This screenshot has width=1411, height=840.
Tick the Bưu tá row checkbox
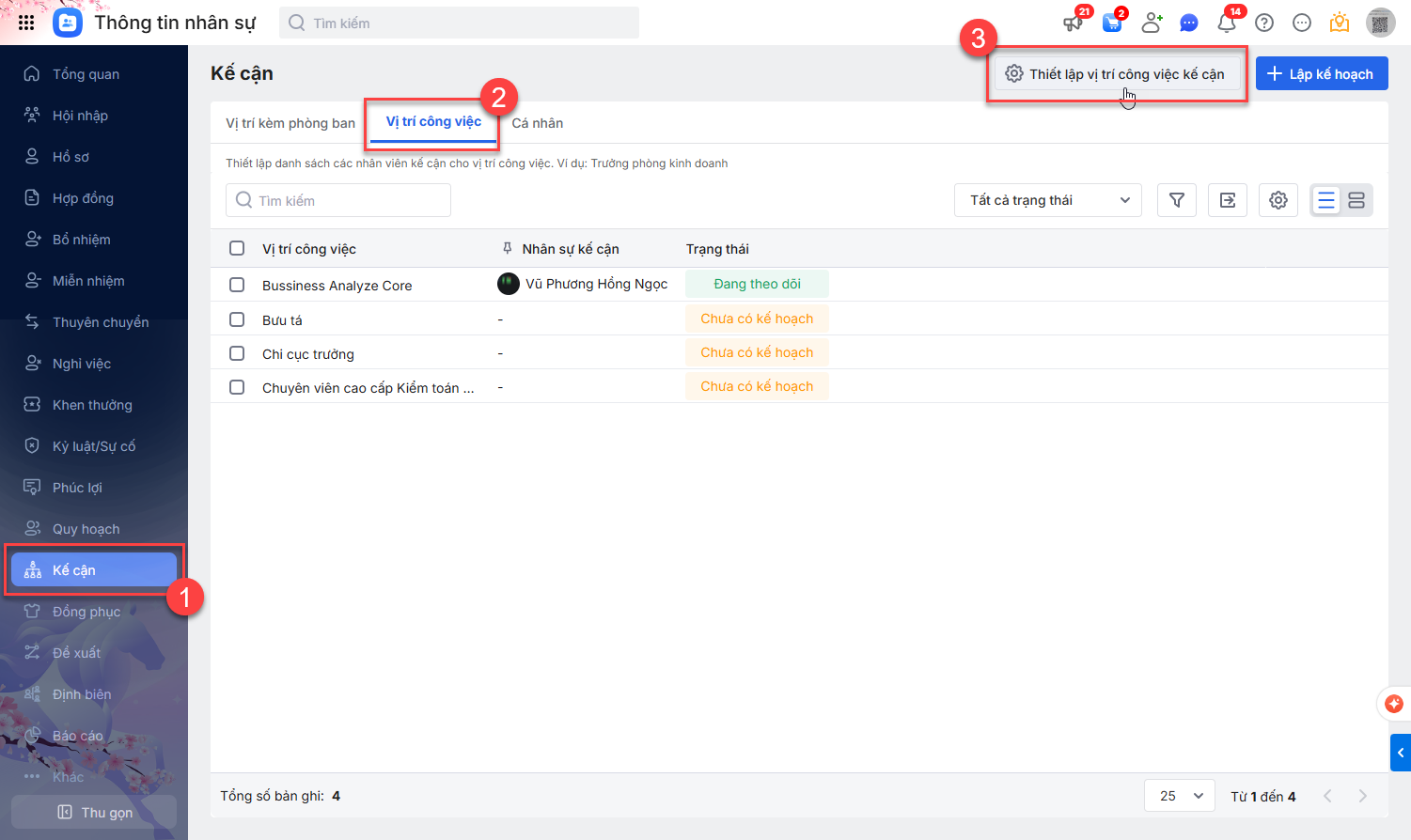coord(237,319)
